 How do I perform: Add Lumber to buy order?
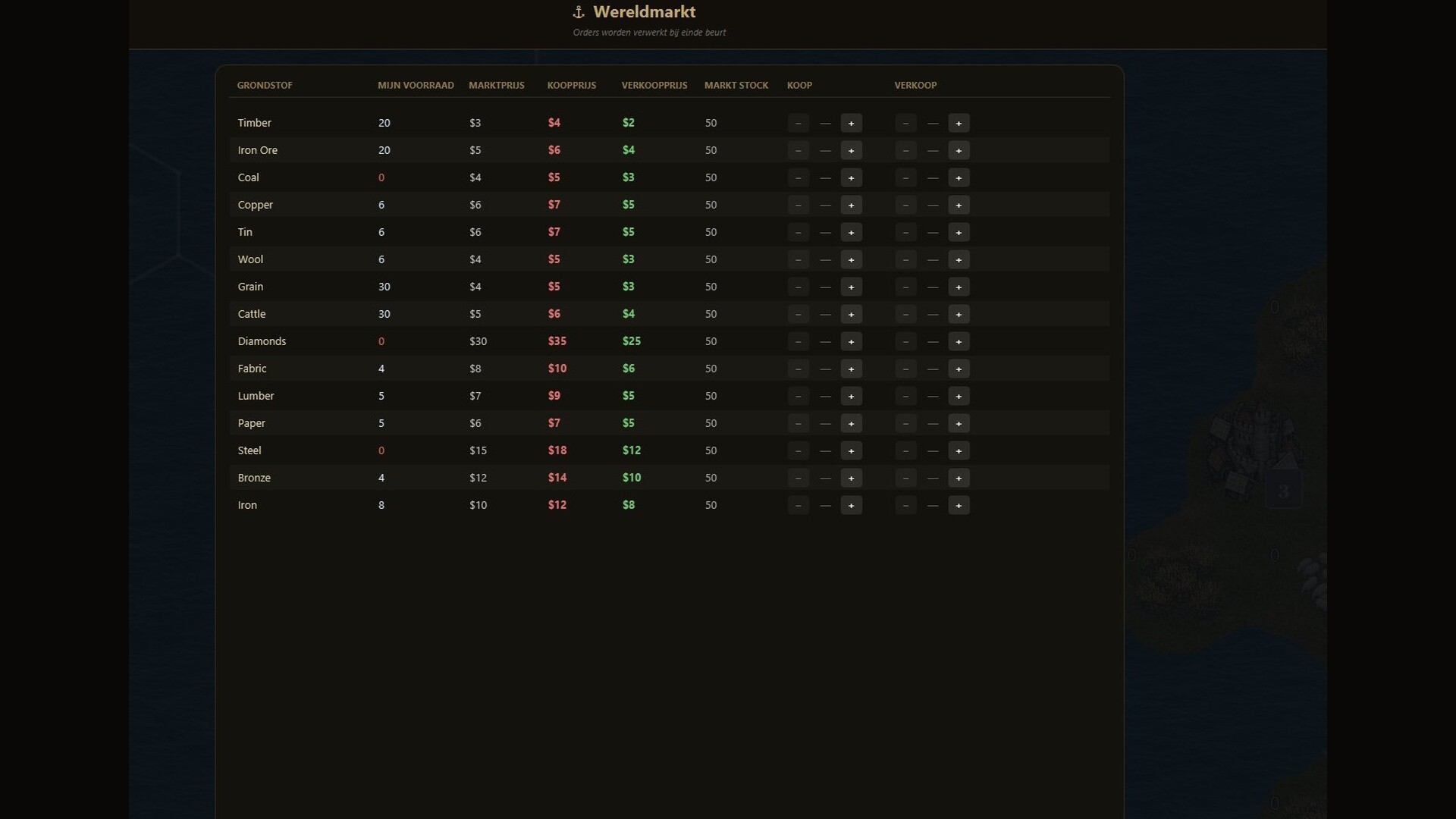coord(851,396)
